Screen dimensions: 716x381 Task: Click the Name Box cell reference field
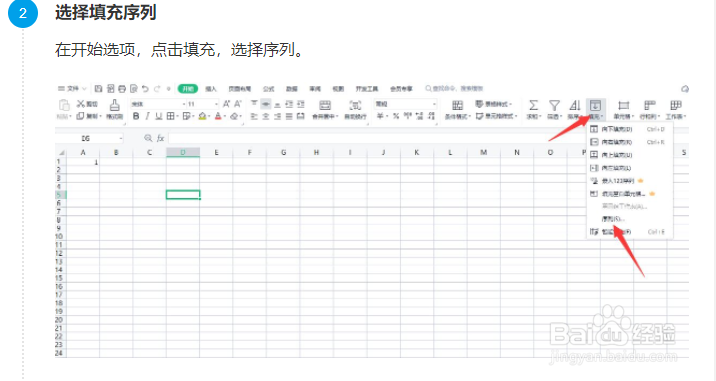coord(90,138)
